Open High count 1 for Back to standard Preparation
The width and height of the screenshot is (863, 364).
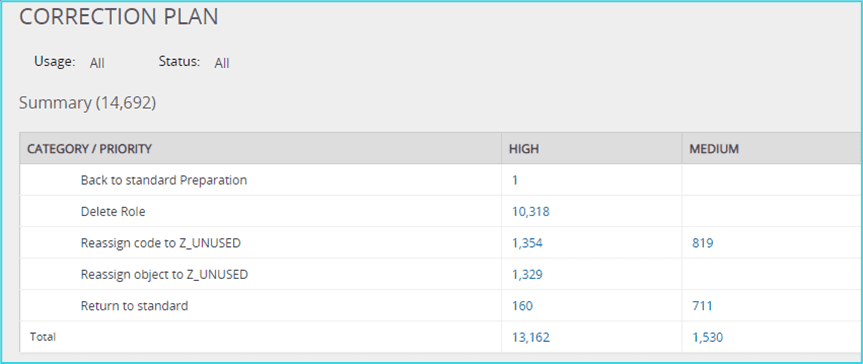(x=515, y=180)
